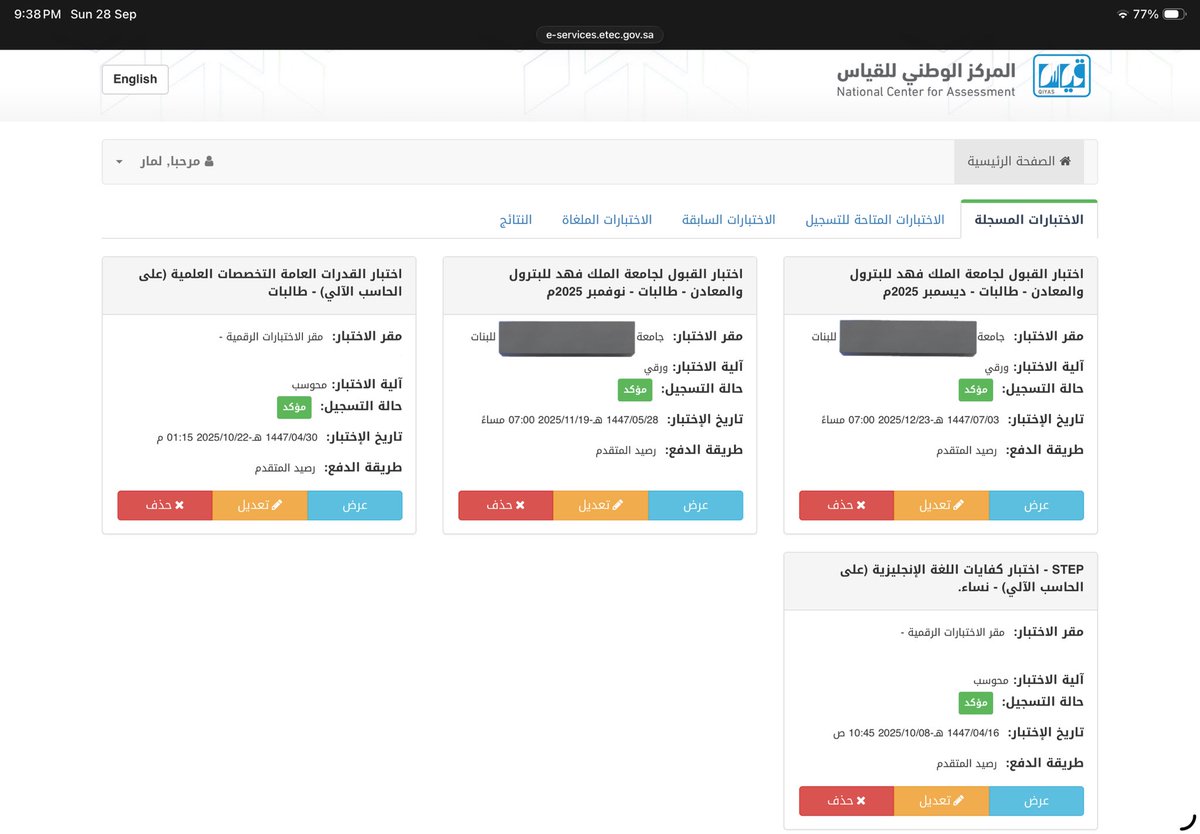
Task: Click عرض for November 2025 KFUPM test
Action: pos(695,505)
